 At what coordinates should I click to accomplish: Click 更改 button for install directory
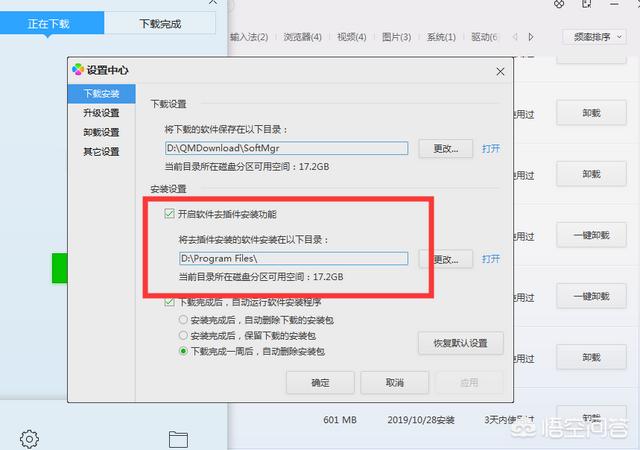pos(446,259)
